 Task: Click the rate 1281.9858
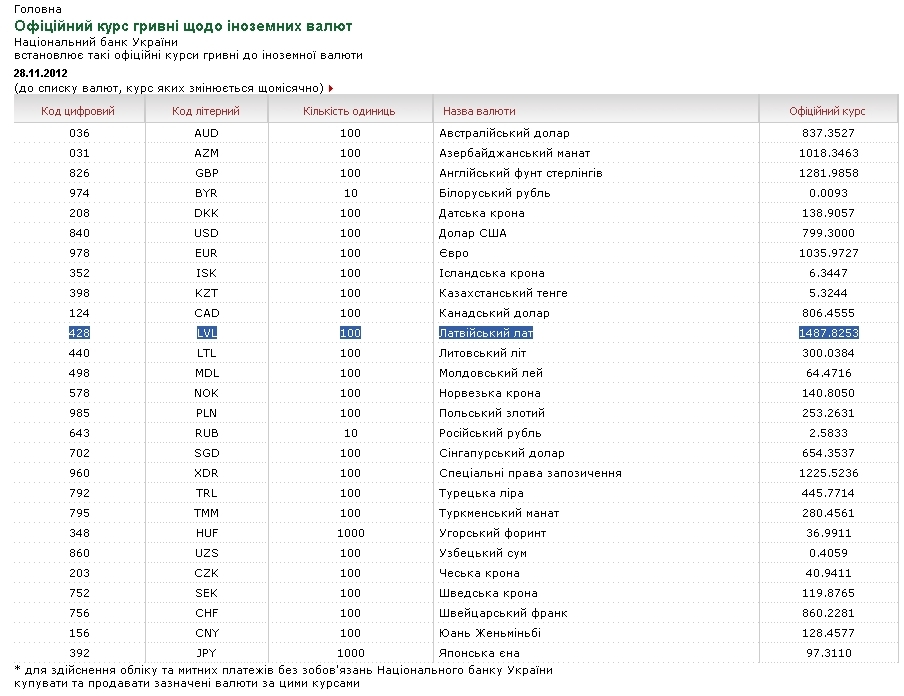click(828, 173)
